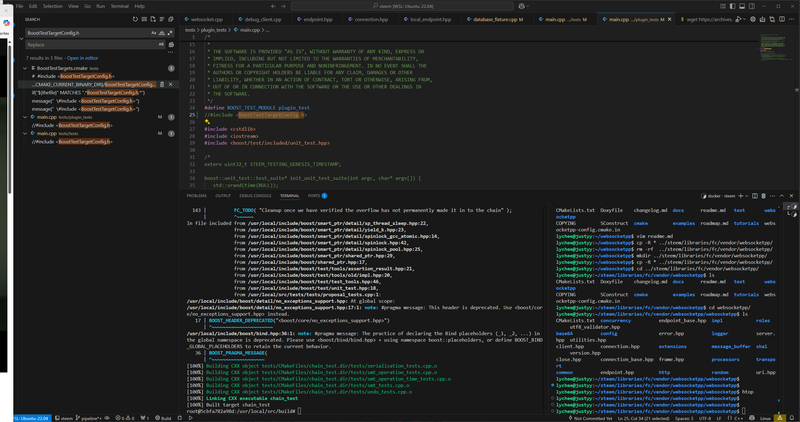Viewport: 800px width, 422px height.
Task: Open the File menu
Action: [19, 6]
